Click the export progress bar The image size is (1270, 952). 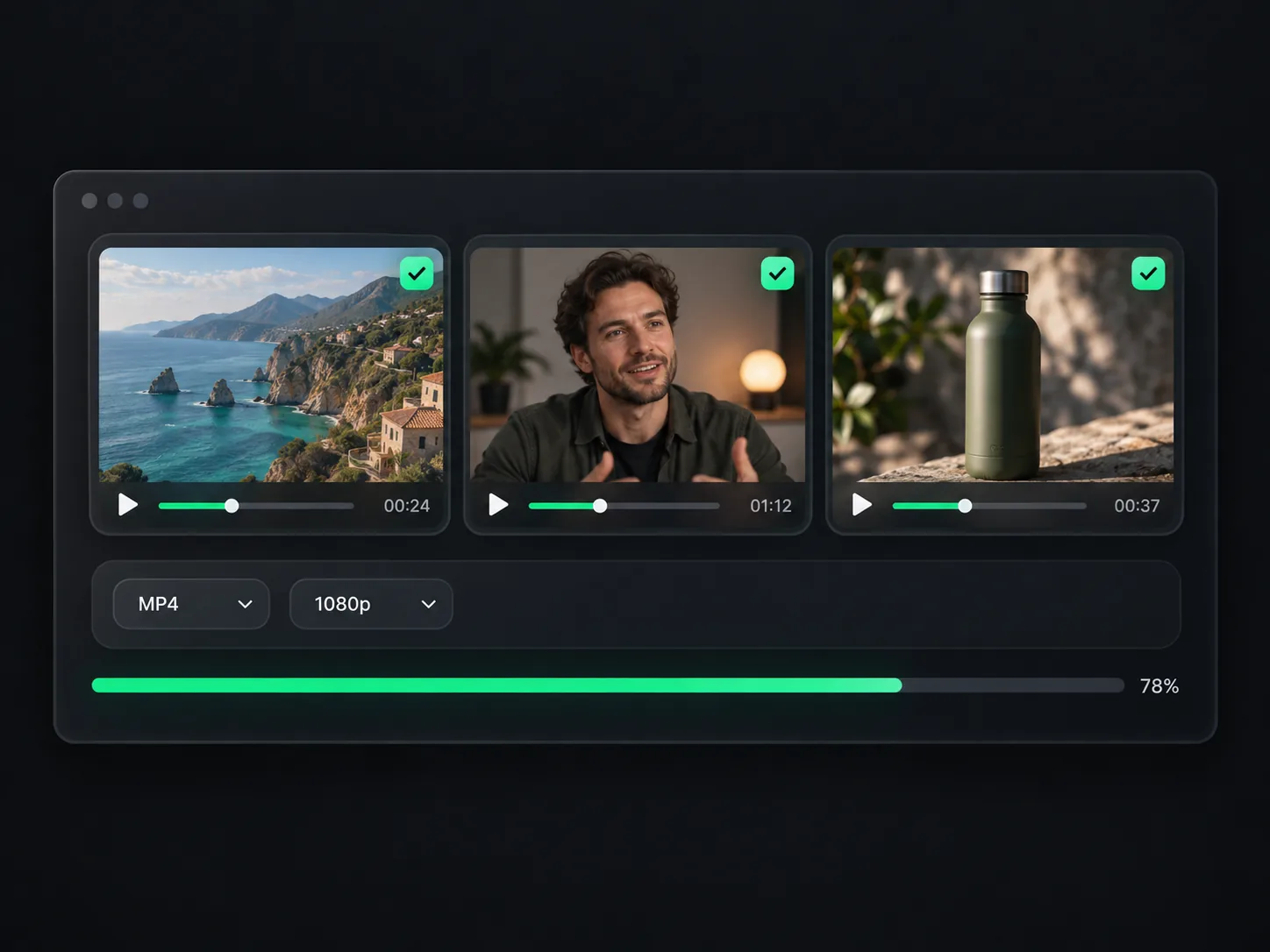point(608,686)
